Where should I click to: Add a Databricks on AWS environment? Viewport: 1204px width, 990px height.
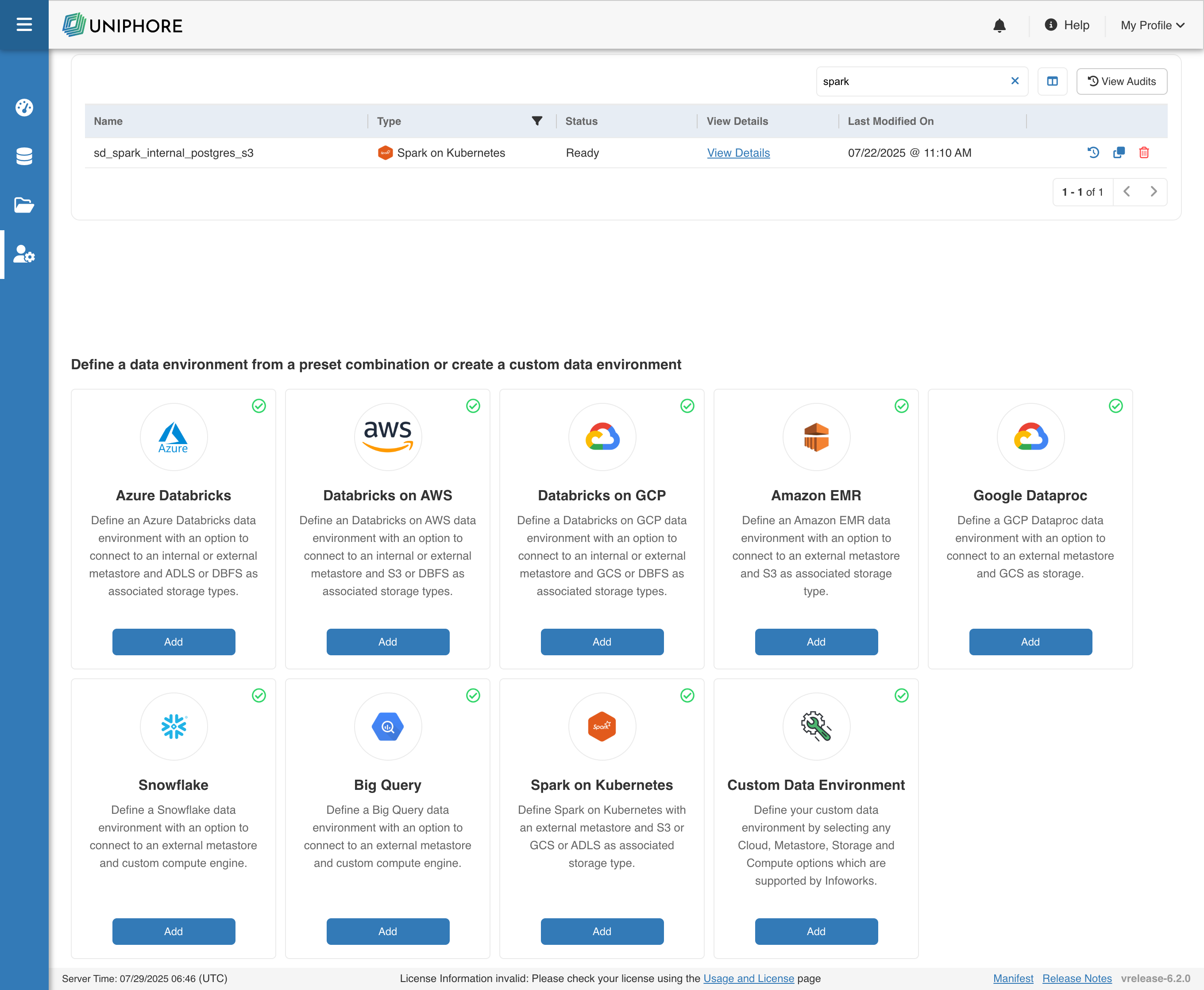click(388, 642)
